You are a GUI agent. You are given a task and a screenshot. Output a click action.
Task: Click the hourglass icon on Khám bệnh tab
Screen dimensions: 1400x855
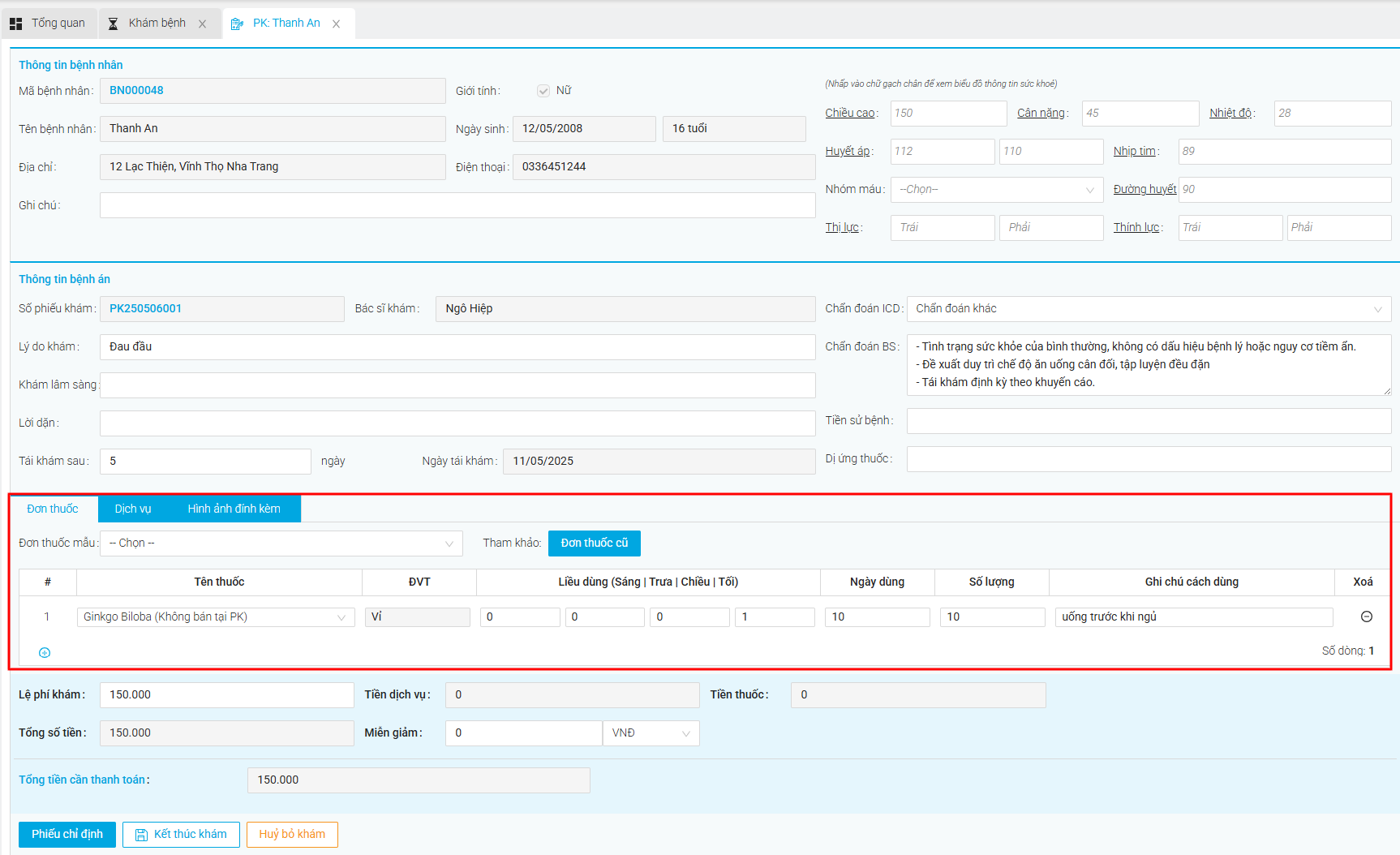pos(114,24)
